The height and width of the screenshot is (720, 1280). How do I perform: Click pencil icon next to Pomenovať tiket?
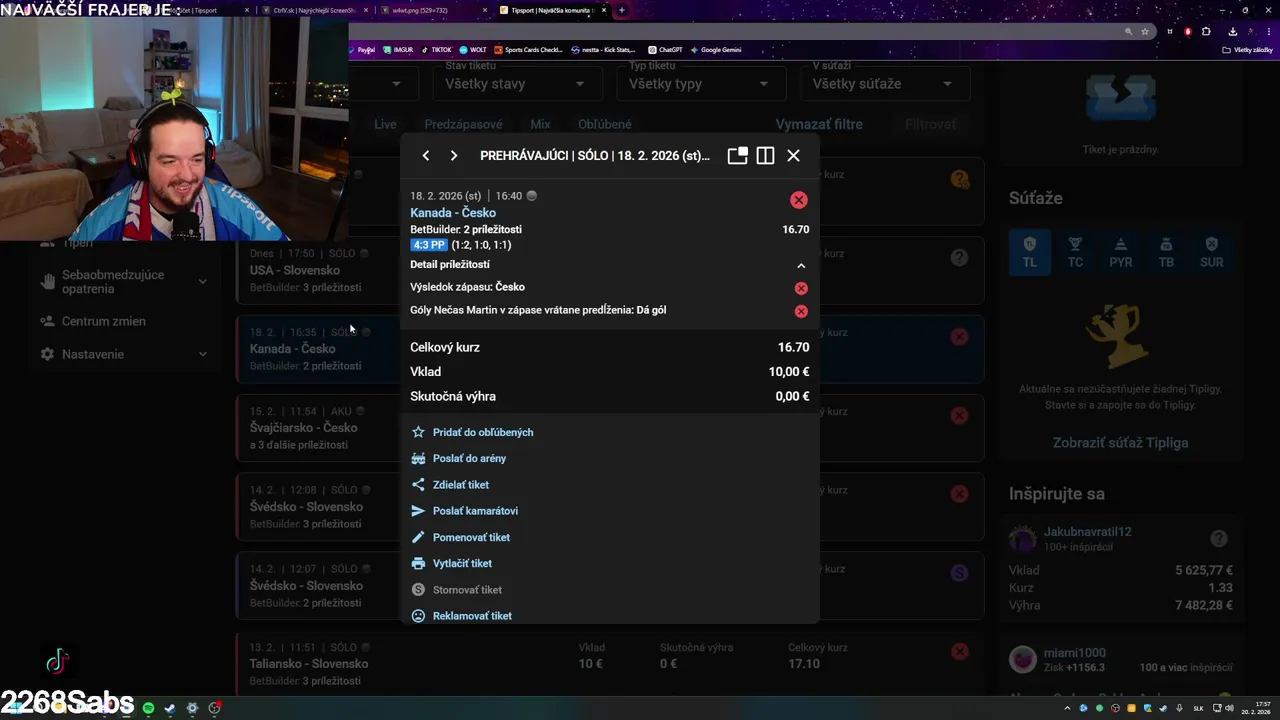coord(418,537)
